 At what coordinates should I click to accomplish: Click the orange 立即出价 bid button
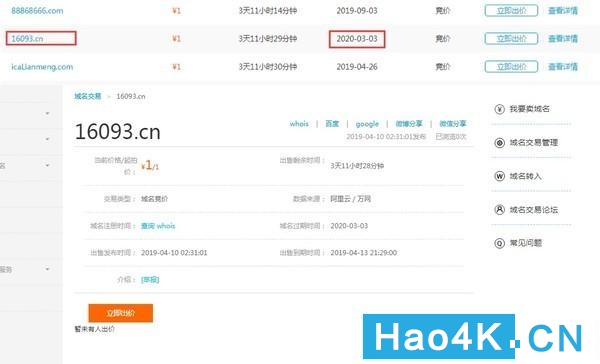click(x=121, y=313)
